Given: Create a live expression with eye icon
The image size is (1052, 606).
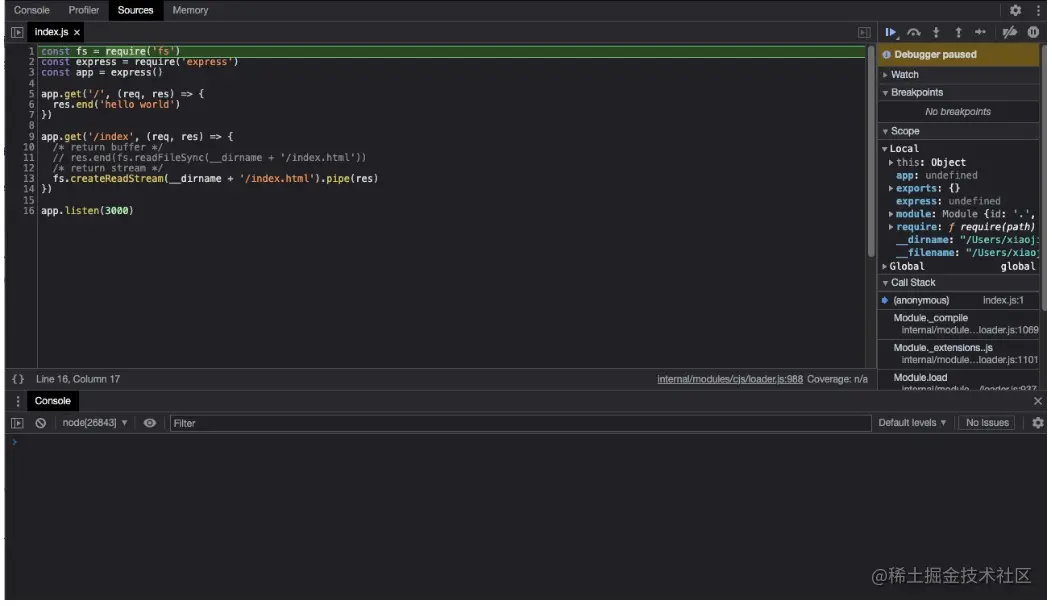Looking at the screenshot, I should click(x=150, y=423).
